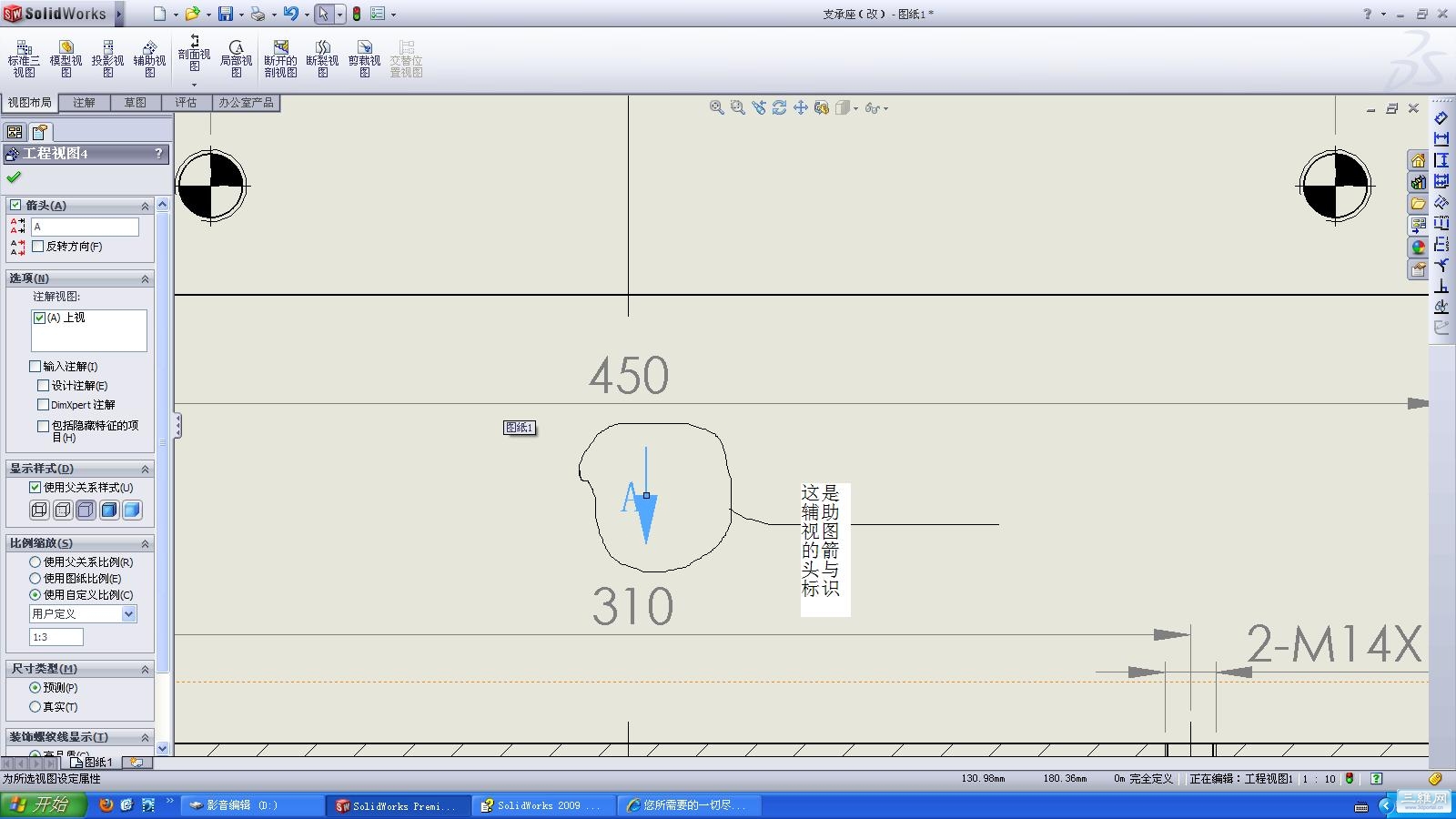The width and height of the screenshot is (1456, 819).
Task: Select the 剪裁视图 crop view tool
Action: coord(364,58)
